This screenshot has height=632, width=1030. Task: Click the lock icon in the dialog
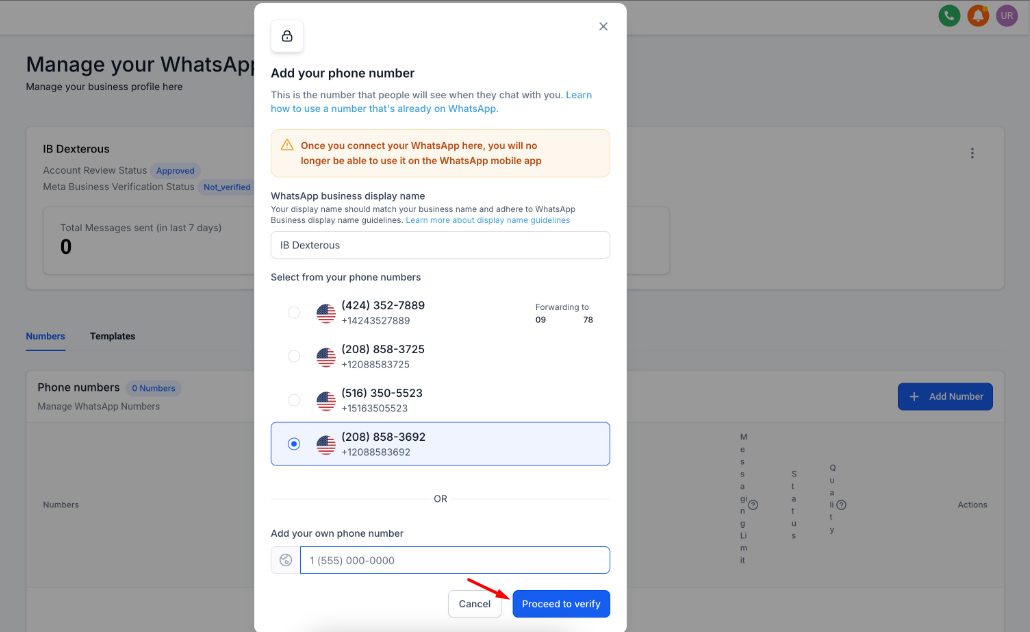(287, 36)
